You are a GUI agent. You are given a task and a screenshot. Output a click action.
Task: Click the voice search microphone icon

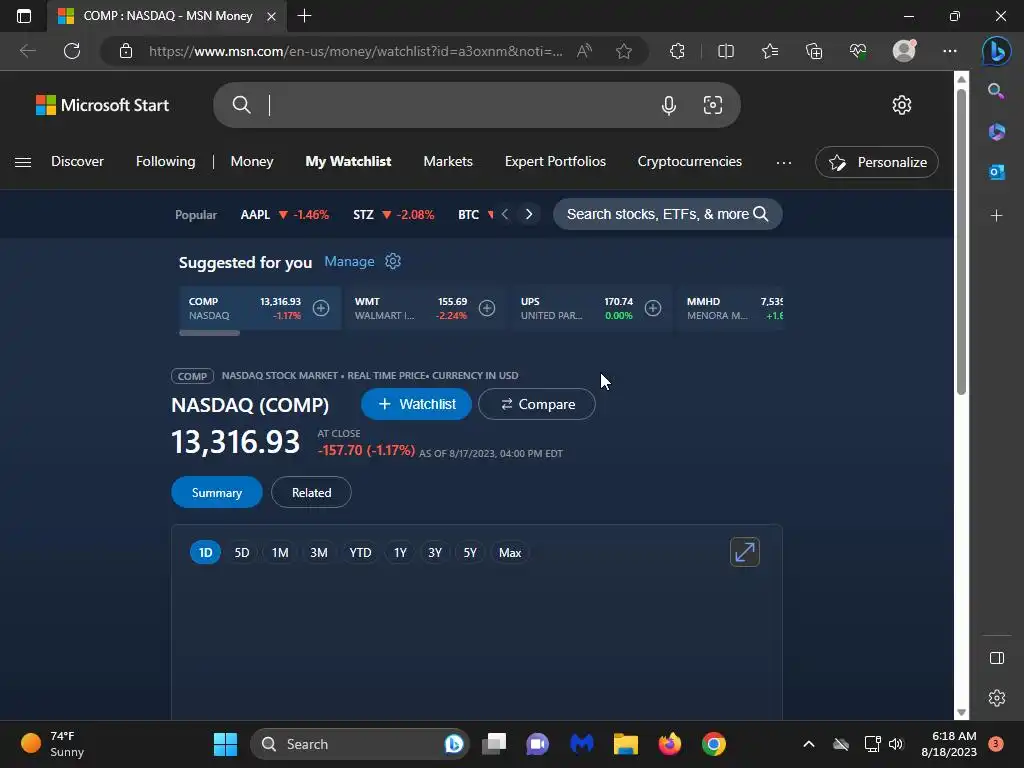pyautogui.click(x=669, y=105)
